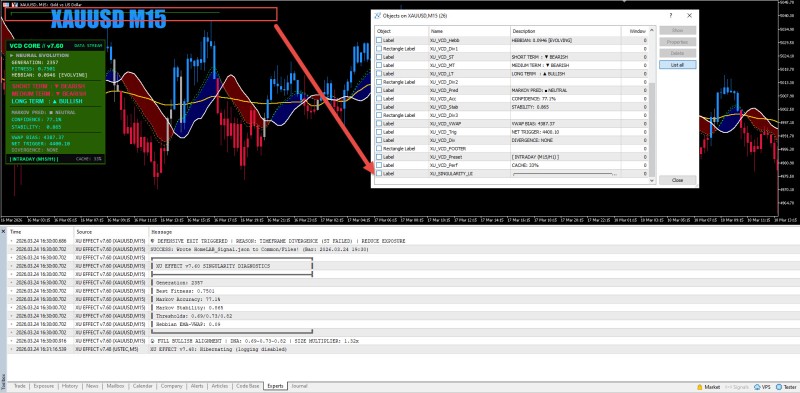The width and height of the screenshot is (800, 393).
Task: Open the Mailbox tab
Action: pos(115,386)
